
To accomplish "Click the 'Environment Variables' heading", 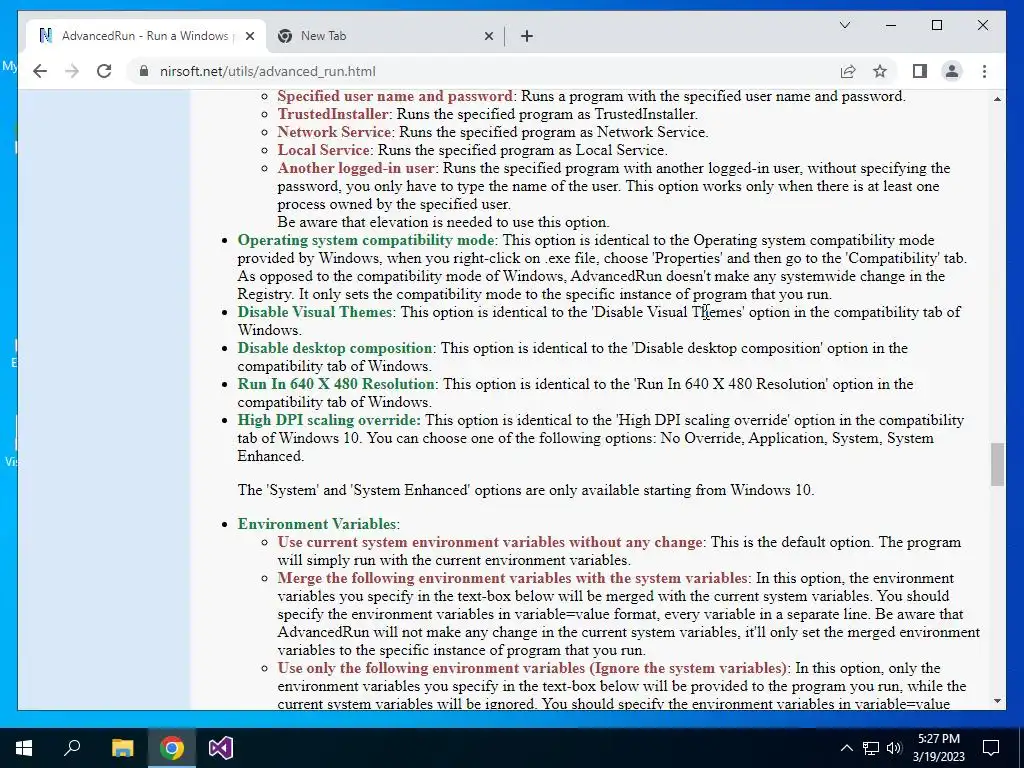I will coord(317,524).
